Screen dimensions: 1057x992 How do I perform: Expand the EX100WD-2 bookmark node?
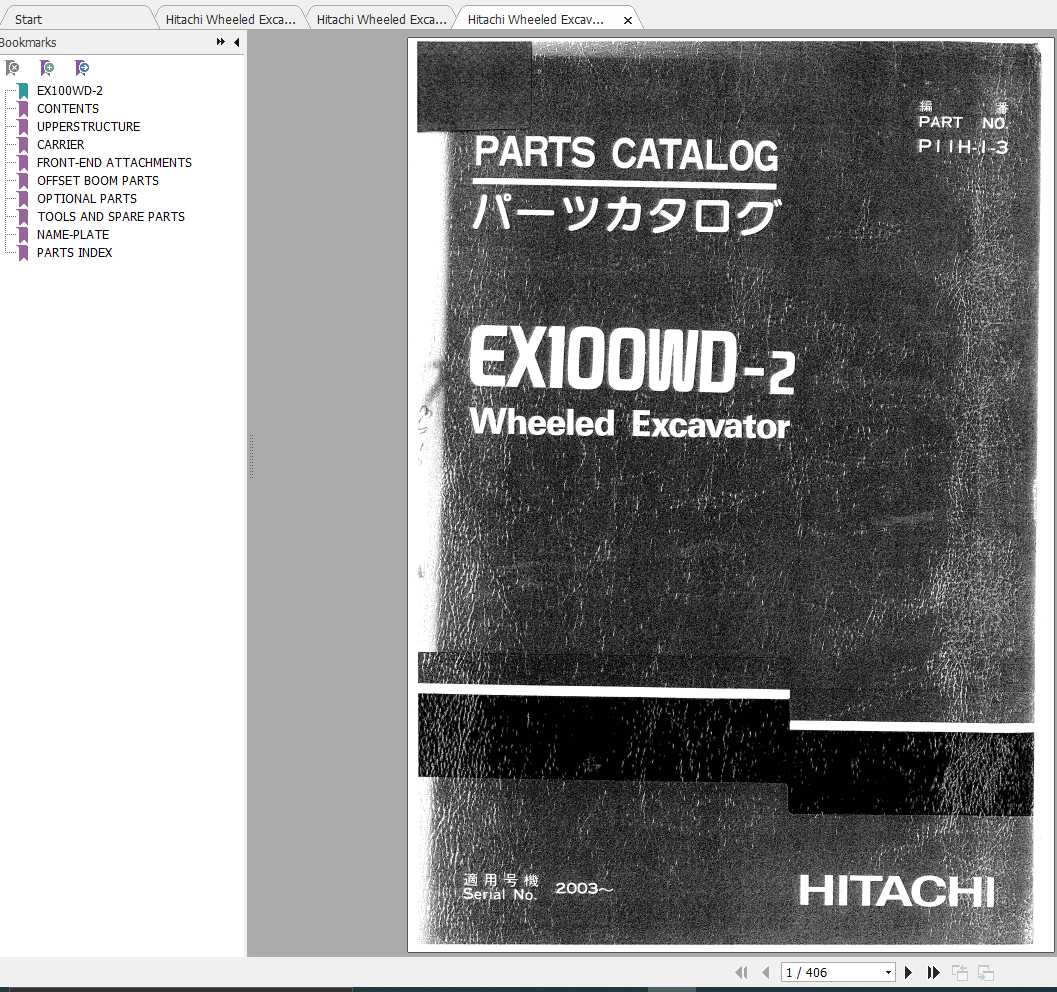(6, 90)
